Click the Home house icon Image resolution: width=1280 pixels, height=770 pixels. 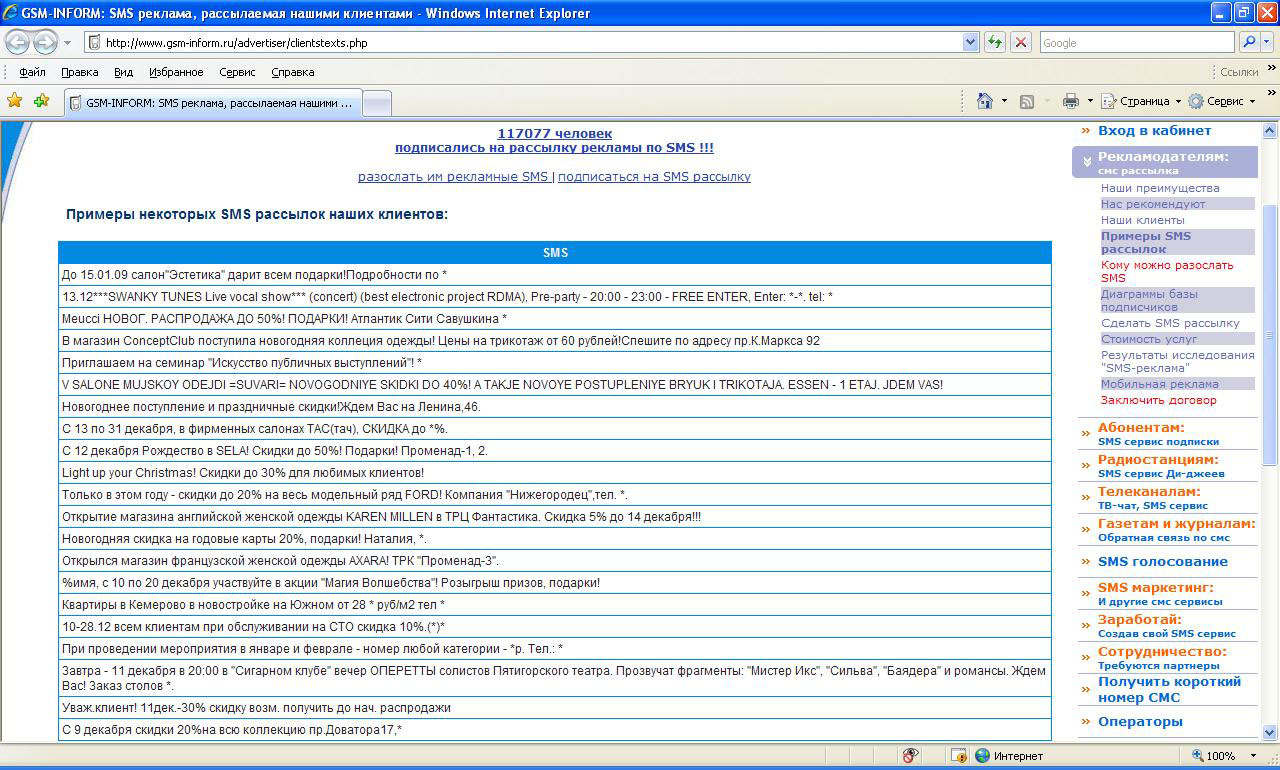coord(985,101)
